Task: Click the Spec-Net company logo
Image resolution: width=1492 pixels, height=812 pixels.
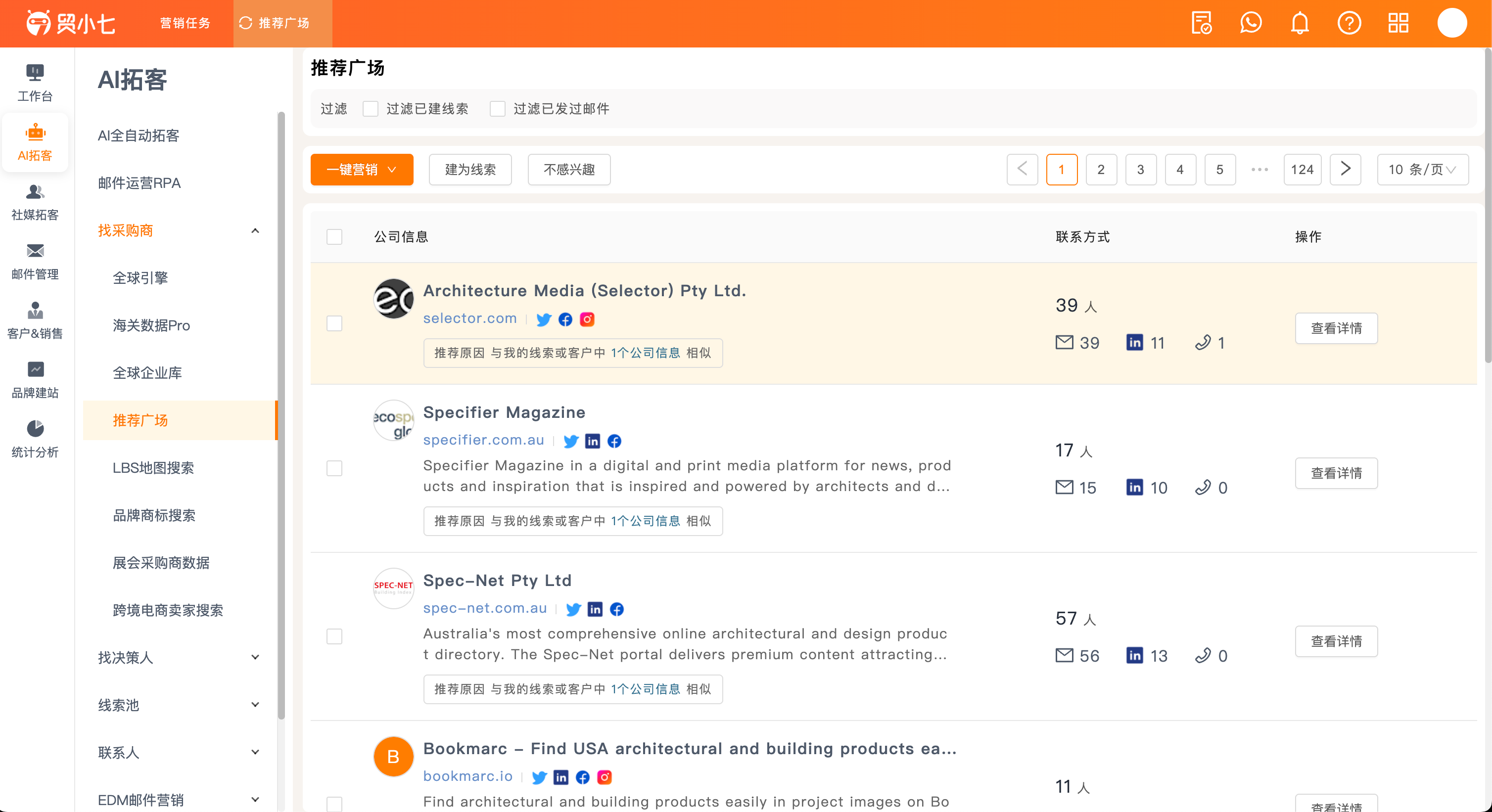Action: pos(393,588)
